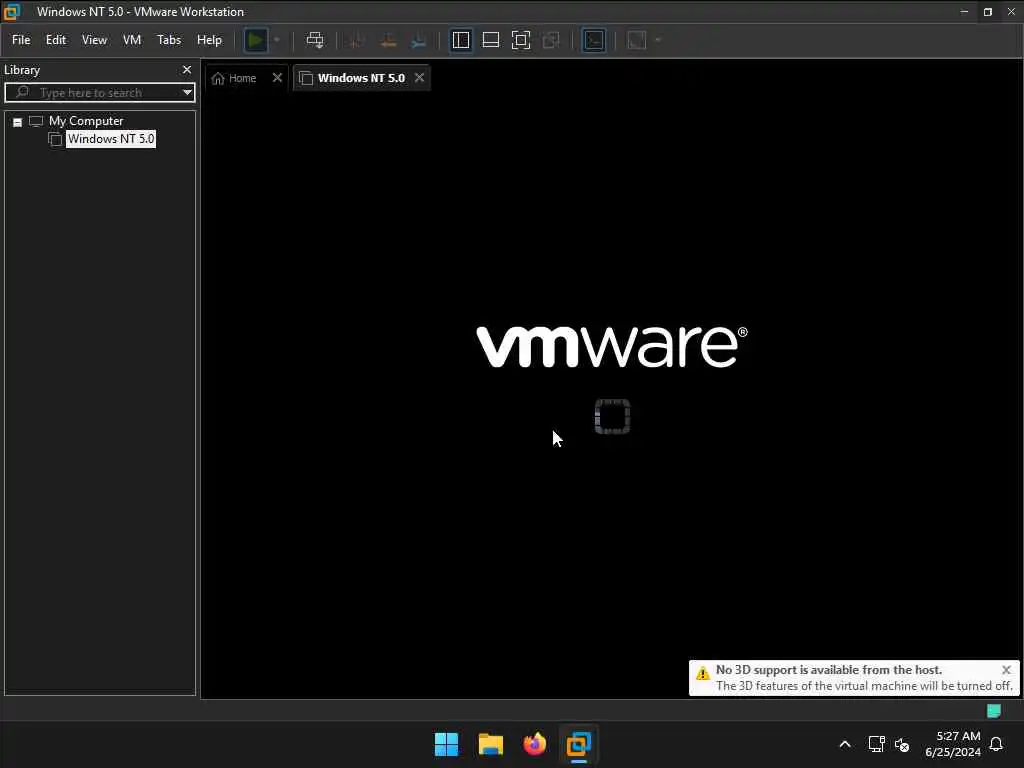The height and width of the screenshot is (768, 1024).
Task: Toggle thumbnail bar view icon
Action: click(x=491, y=40)
